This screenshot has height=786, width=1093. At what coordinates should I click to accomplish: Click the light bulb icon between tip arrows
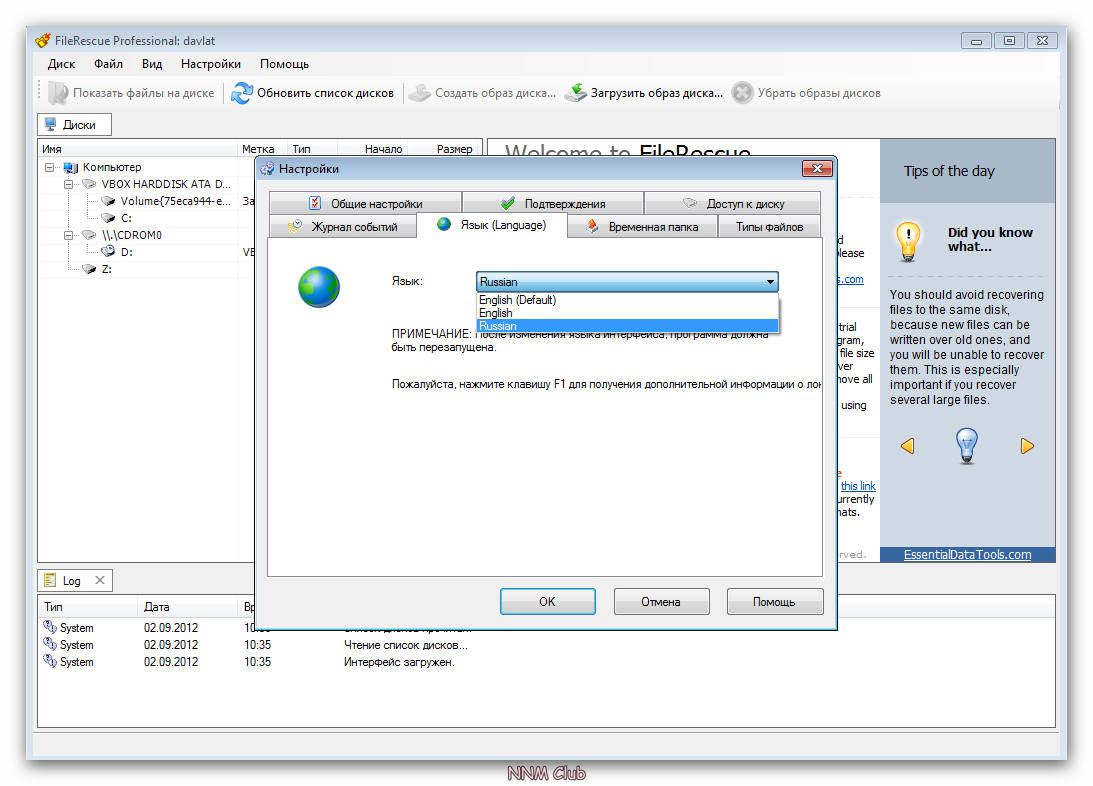[966, 446]
